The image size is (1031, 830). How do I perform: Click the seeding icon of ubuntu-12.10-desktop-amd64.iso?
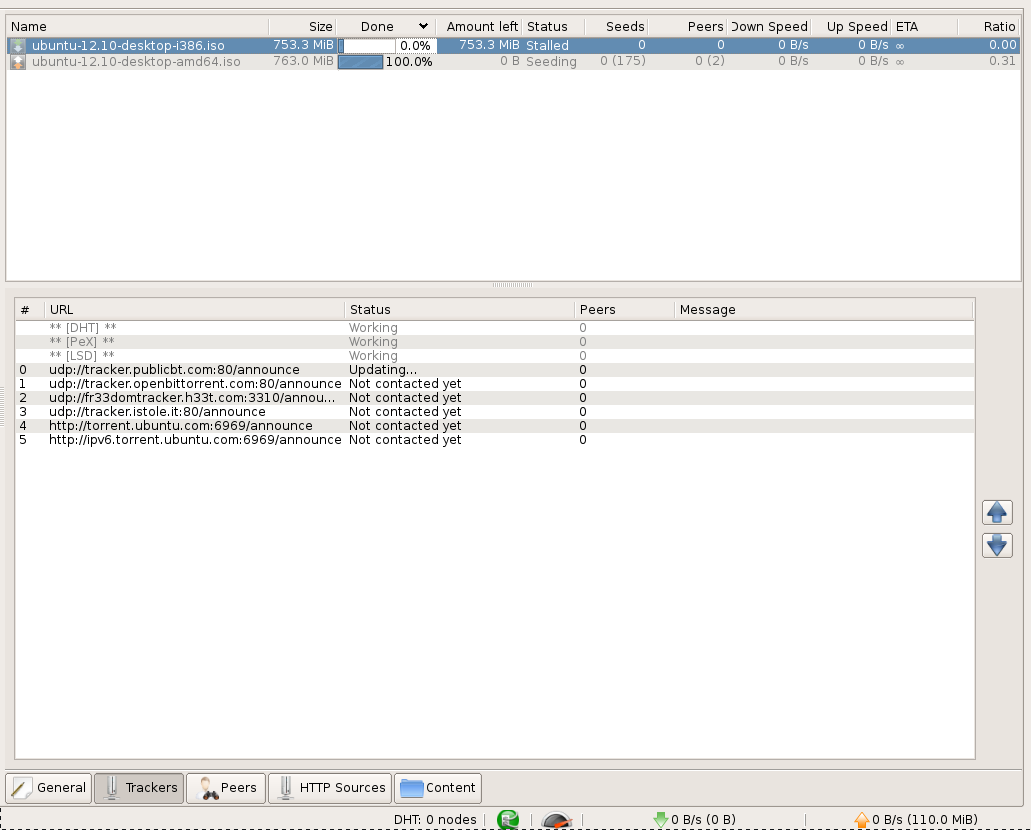18,62
